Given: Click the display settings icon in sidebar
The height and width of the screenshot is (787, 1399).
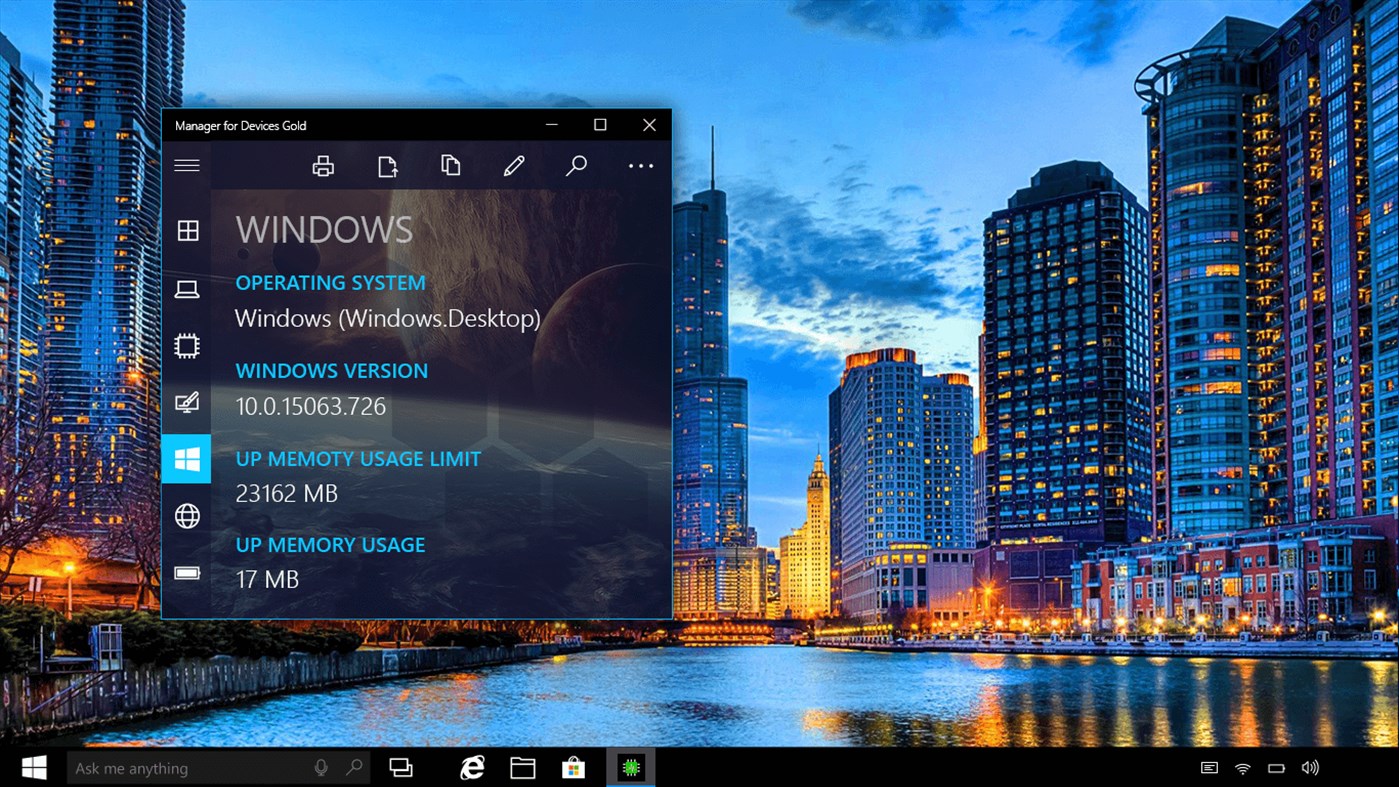Looking at the screenshot, I should pos(186,401).
